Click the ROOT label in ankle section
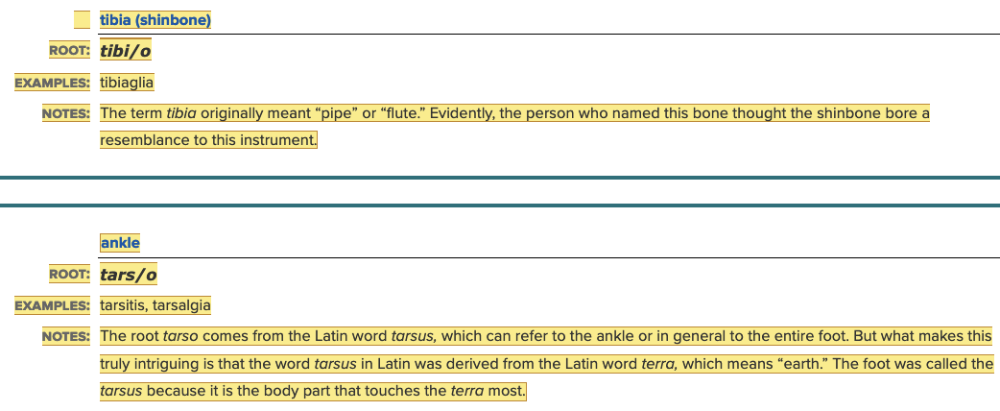The image size is (1000, 411). (69, 275)
